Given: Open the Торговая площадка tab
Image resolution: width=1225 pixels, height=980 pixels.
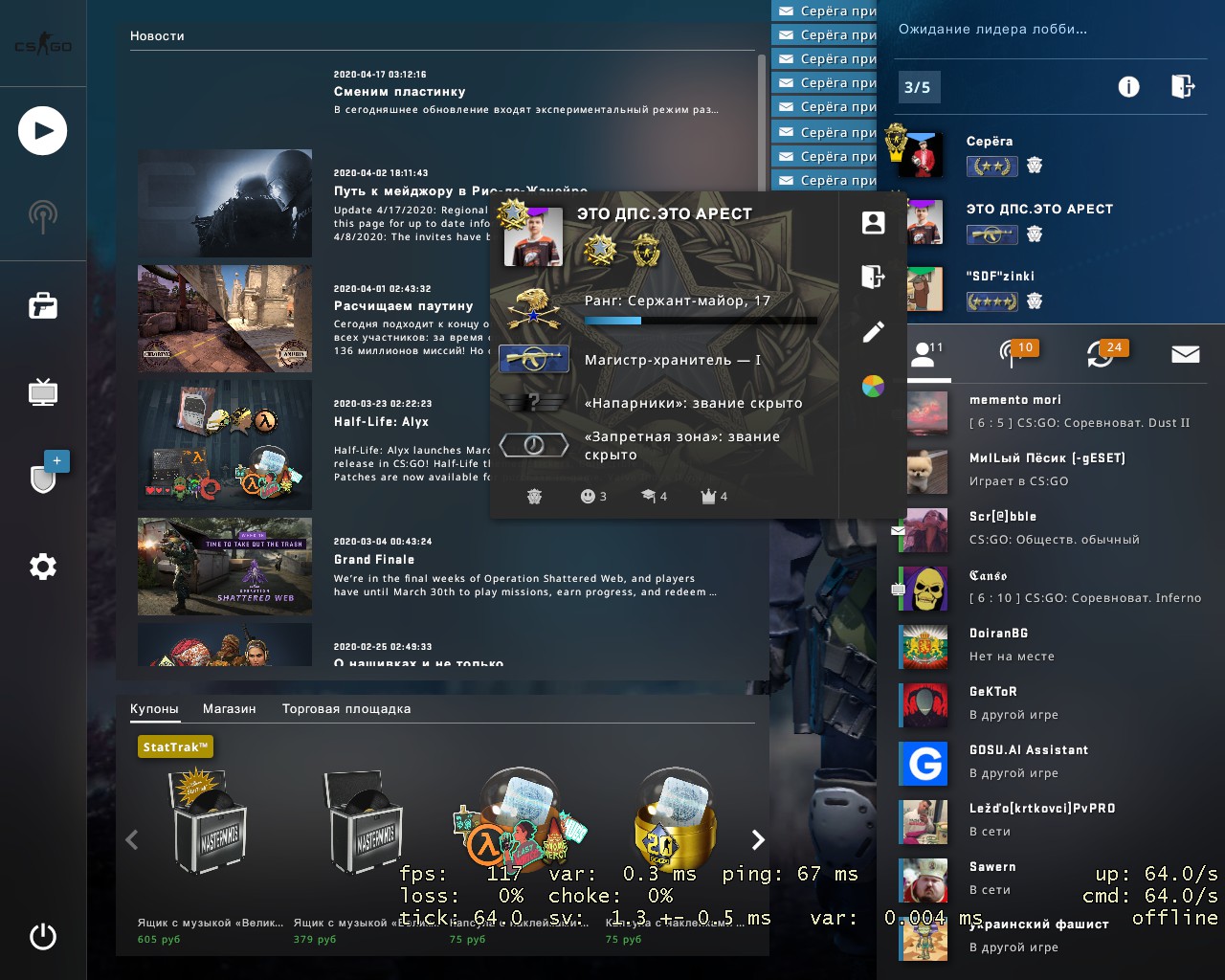Looking at the screenshot, I should [x=346, y=709].
